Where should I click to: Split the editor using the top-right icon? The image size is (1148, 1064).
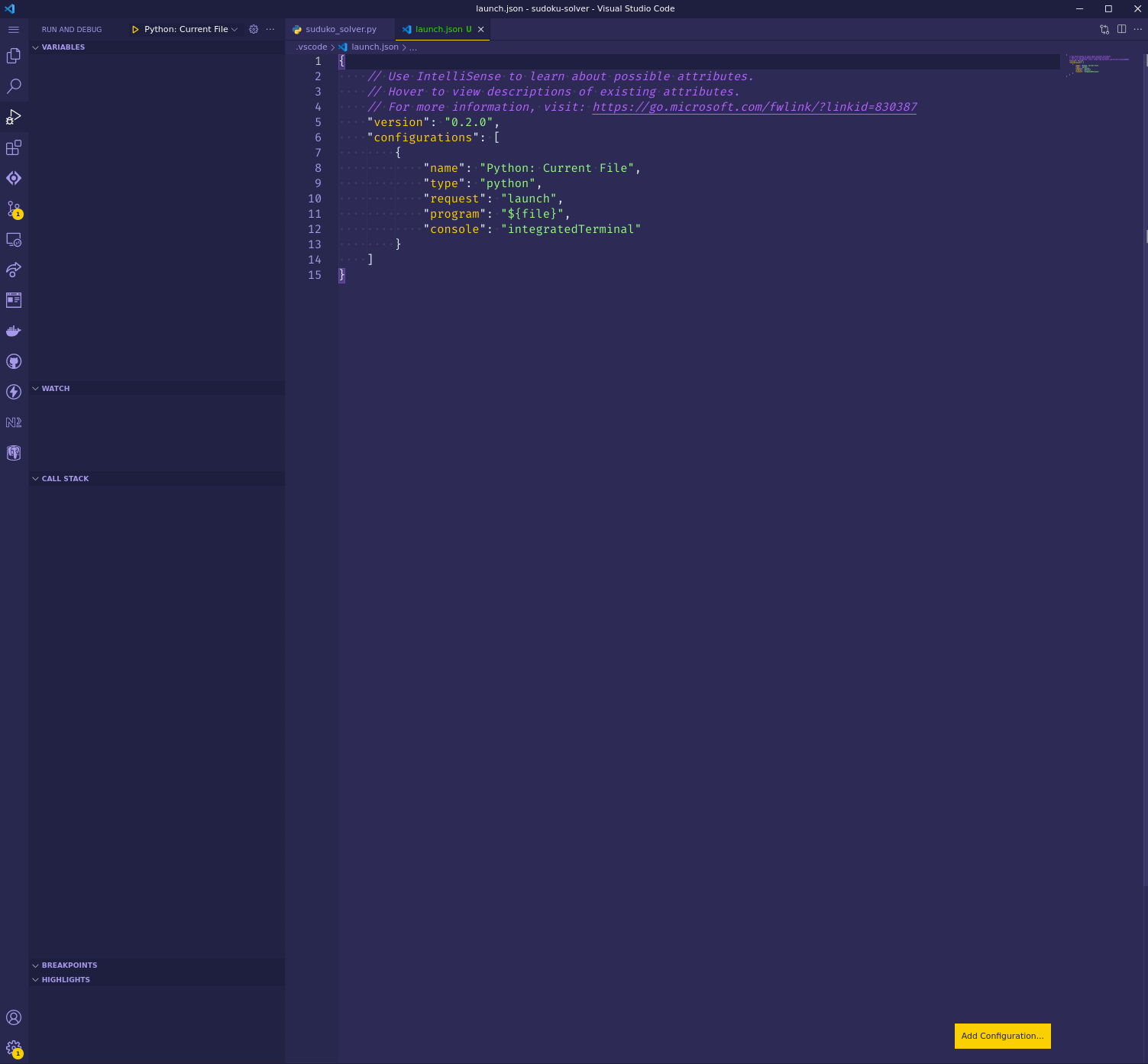point(1121,29)
